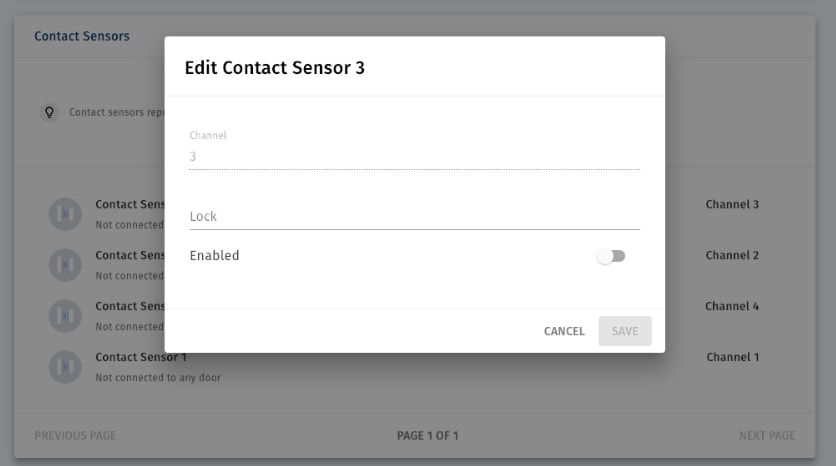Screen dimensions: 836x466
Task: Click the Channel 2 label
Action: [732, 255]
